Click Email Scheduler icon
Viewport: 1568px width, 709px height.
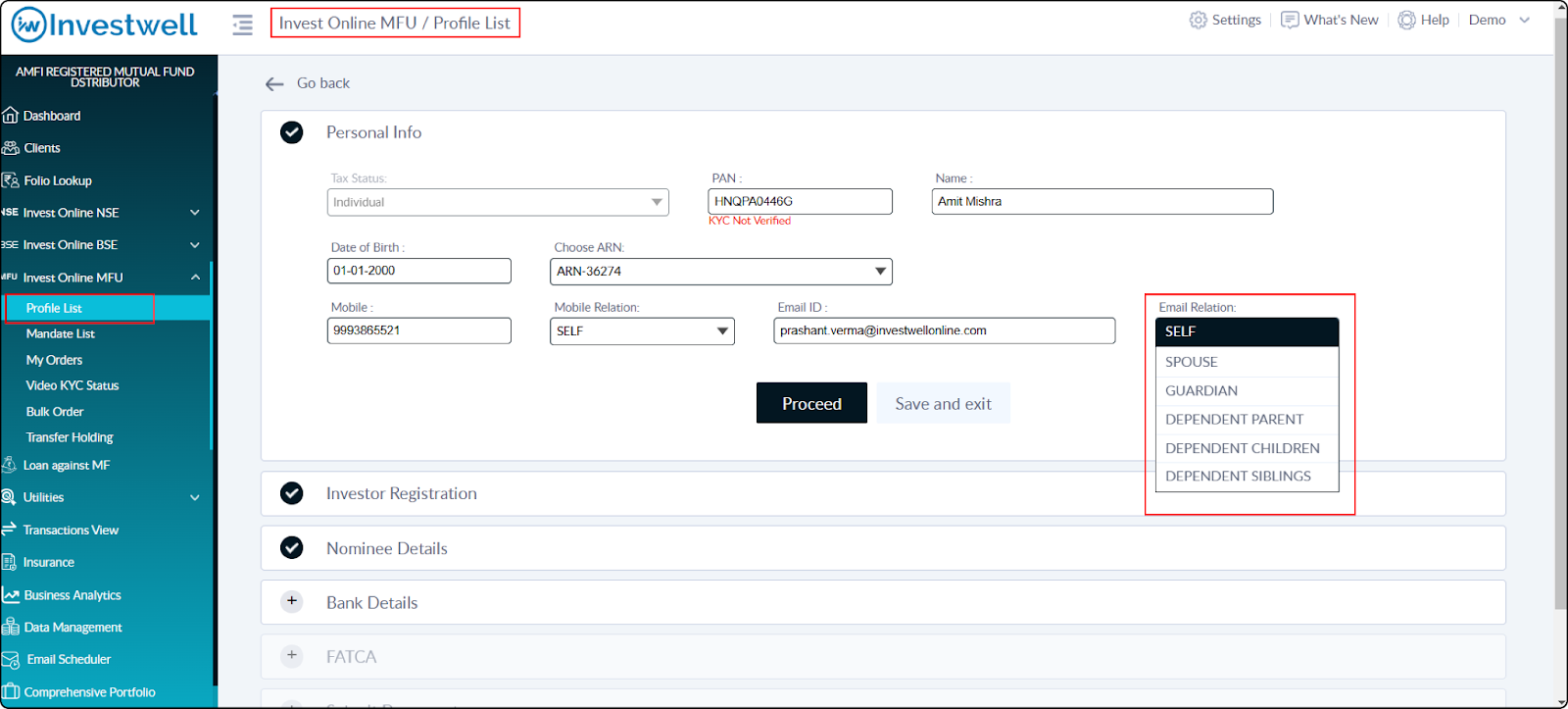11,660
